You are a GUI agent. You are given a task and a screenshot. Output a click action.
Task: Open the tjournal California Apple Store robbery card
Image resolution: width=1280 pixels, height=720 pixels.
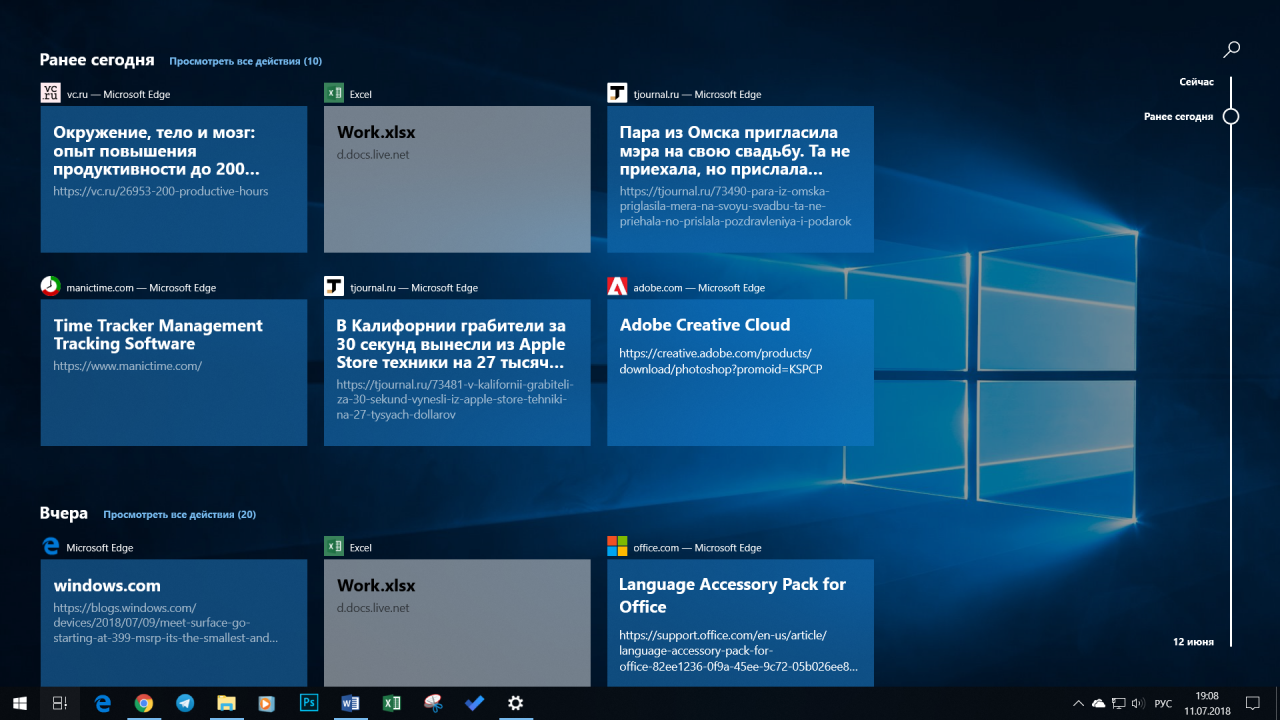pyautogui.click(x=457, y=372)
